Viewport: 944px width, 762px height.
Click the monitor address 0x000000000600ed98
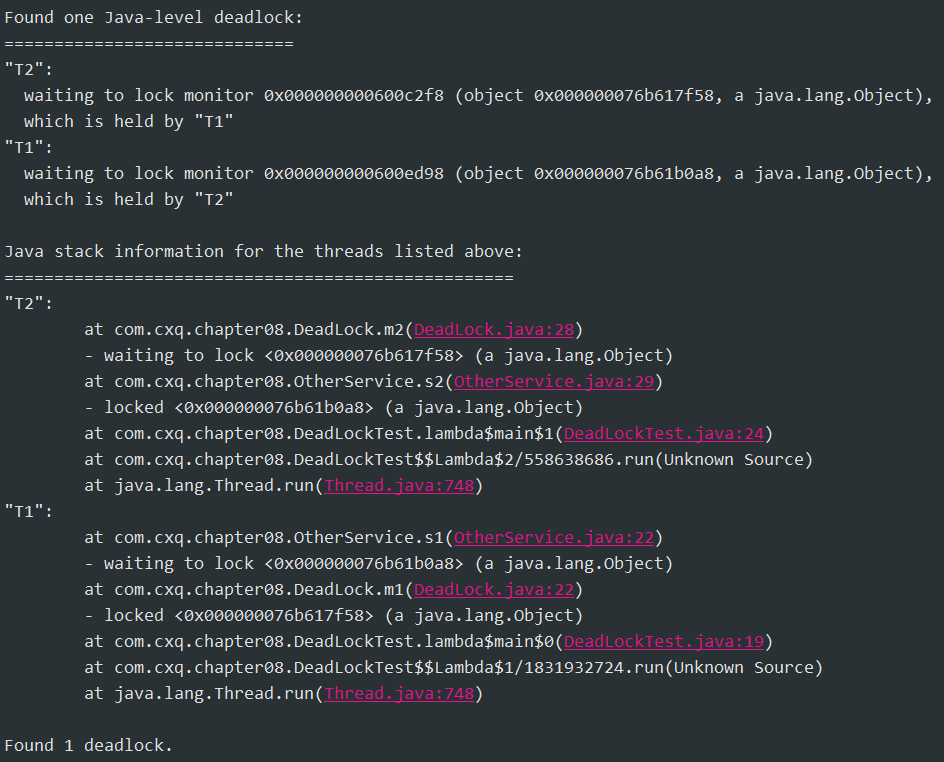point(353,174)
